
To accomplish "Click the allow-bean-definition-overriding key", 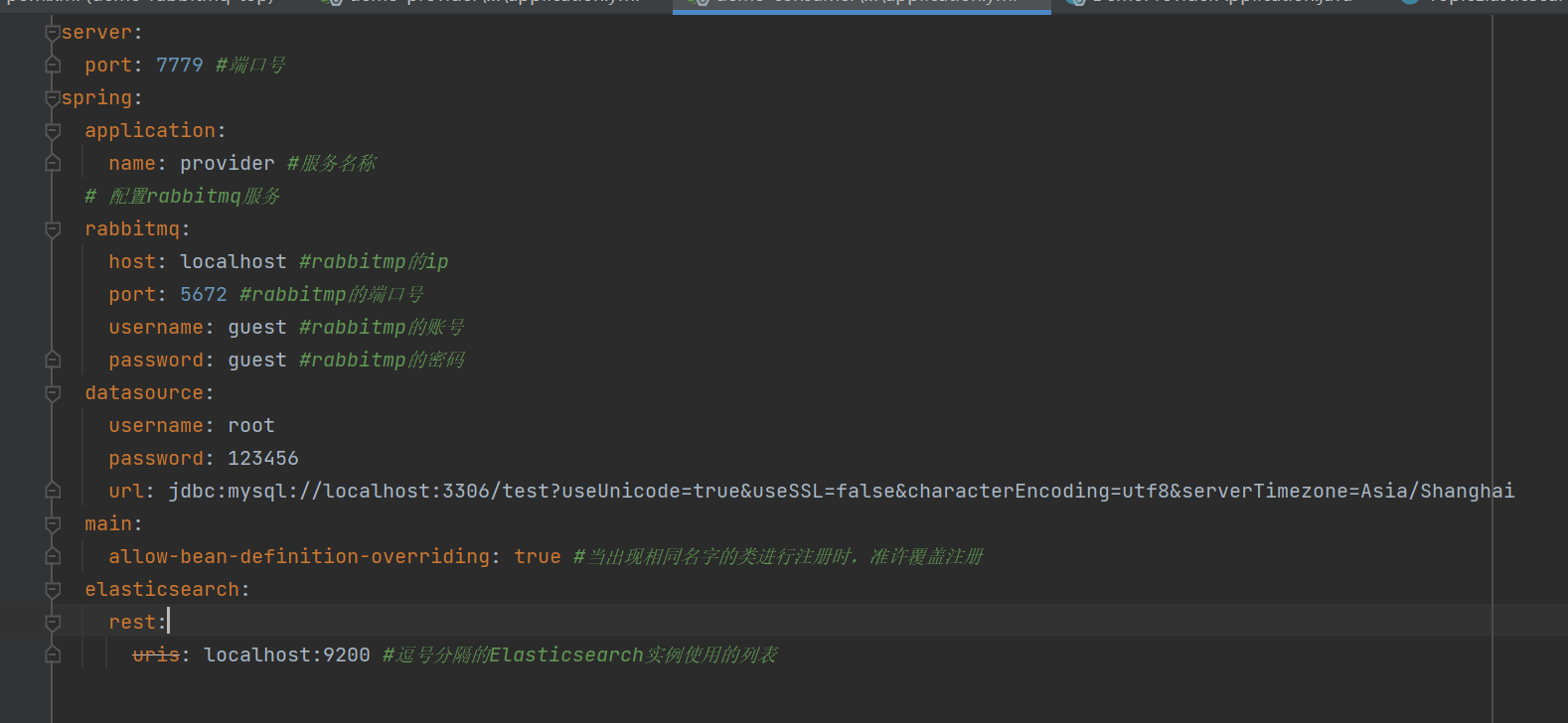I will click(299, 557).
